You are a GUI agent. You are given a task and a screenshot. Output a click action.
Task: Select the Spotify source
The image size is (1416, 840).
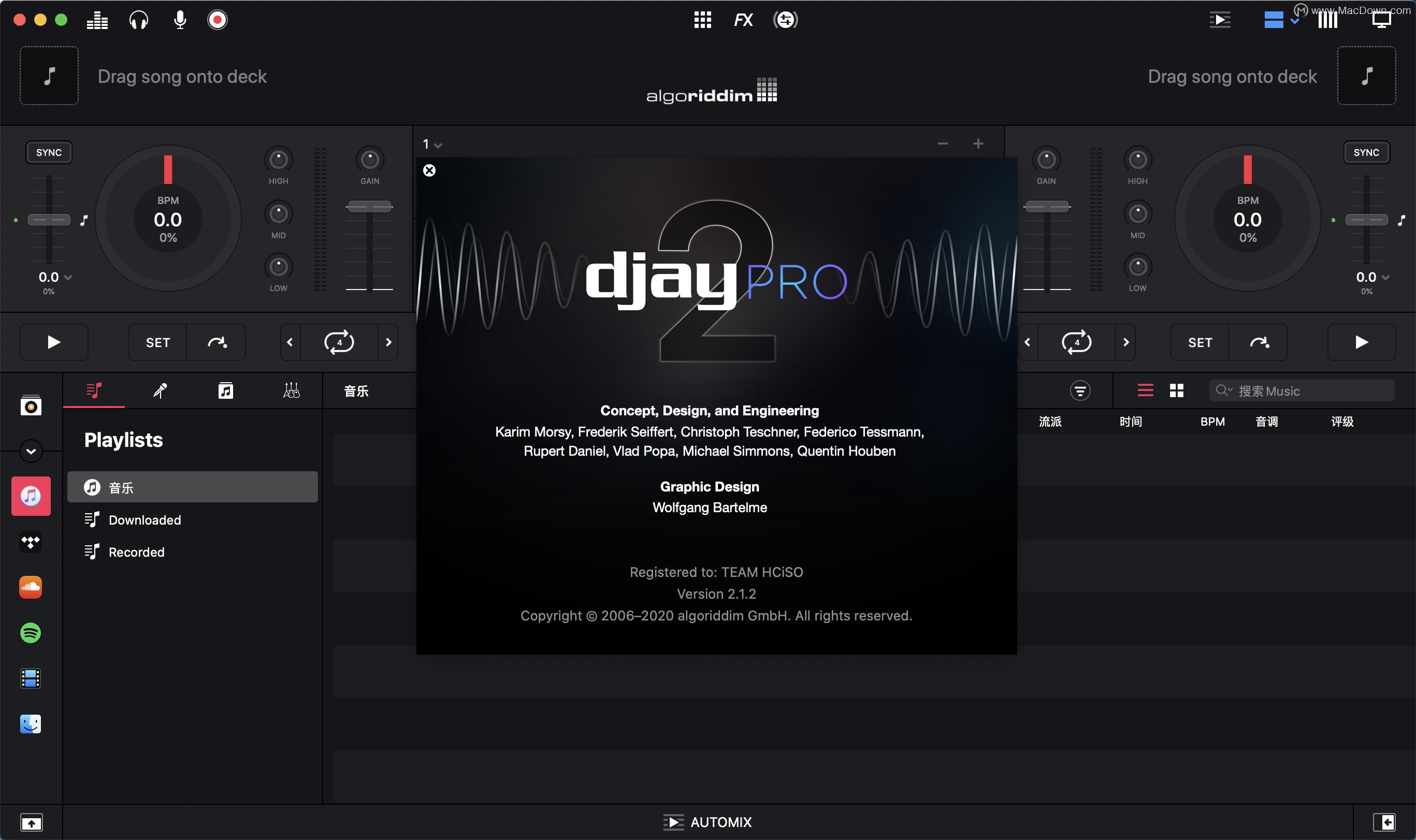coord(31,633)
